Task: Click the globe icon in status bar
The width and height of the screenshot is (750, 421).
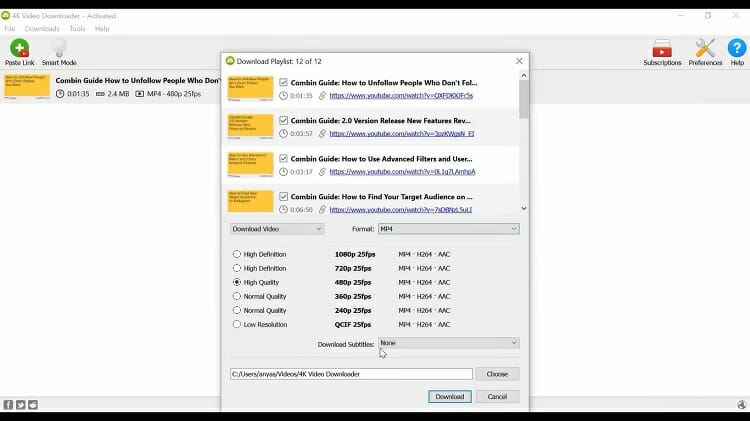Action: pos(741,405)
